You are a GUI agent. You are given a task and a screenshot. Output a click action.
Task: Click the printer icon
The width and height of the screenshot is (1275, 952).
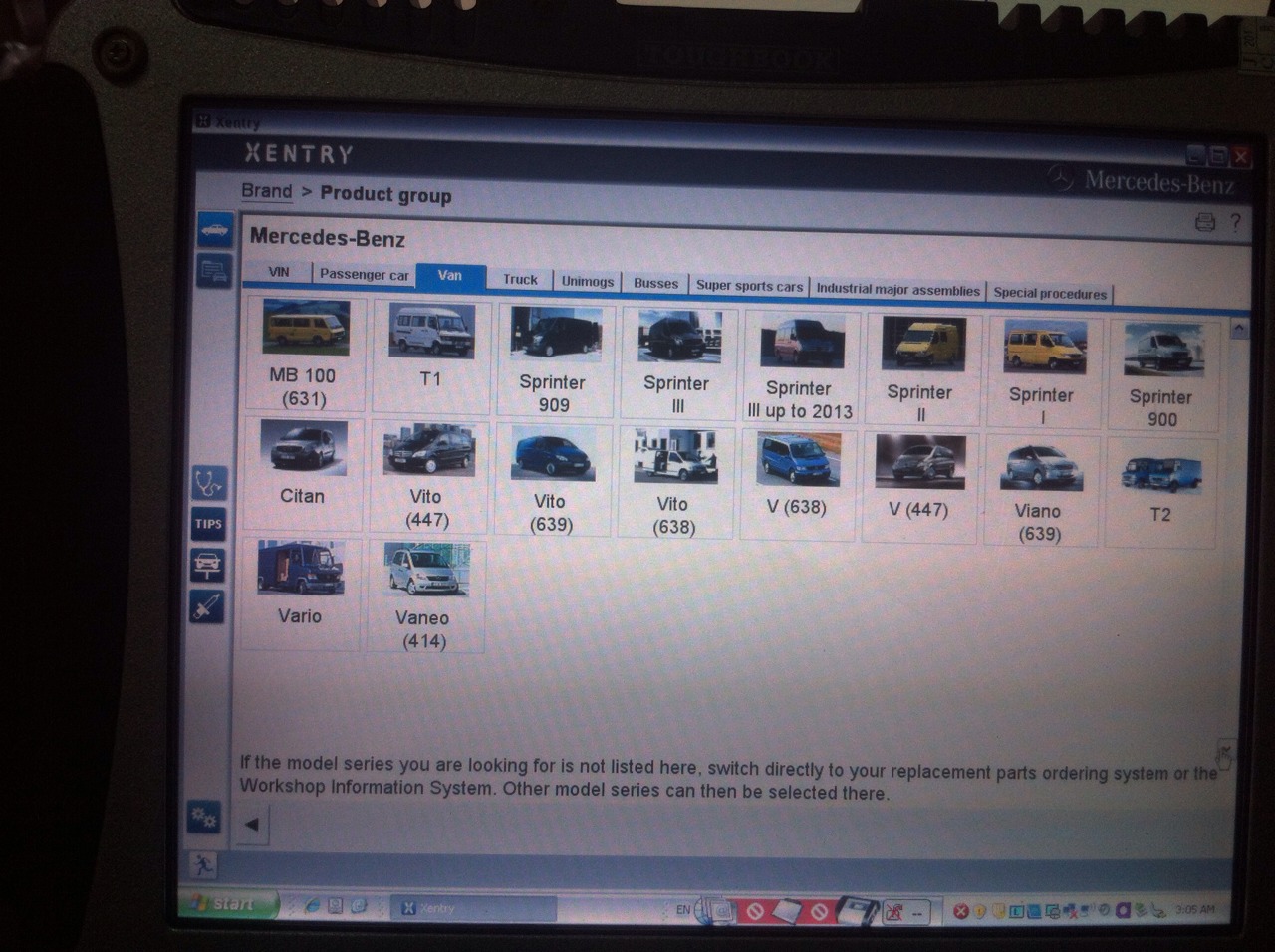coord(1204,222)
